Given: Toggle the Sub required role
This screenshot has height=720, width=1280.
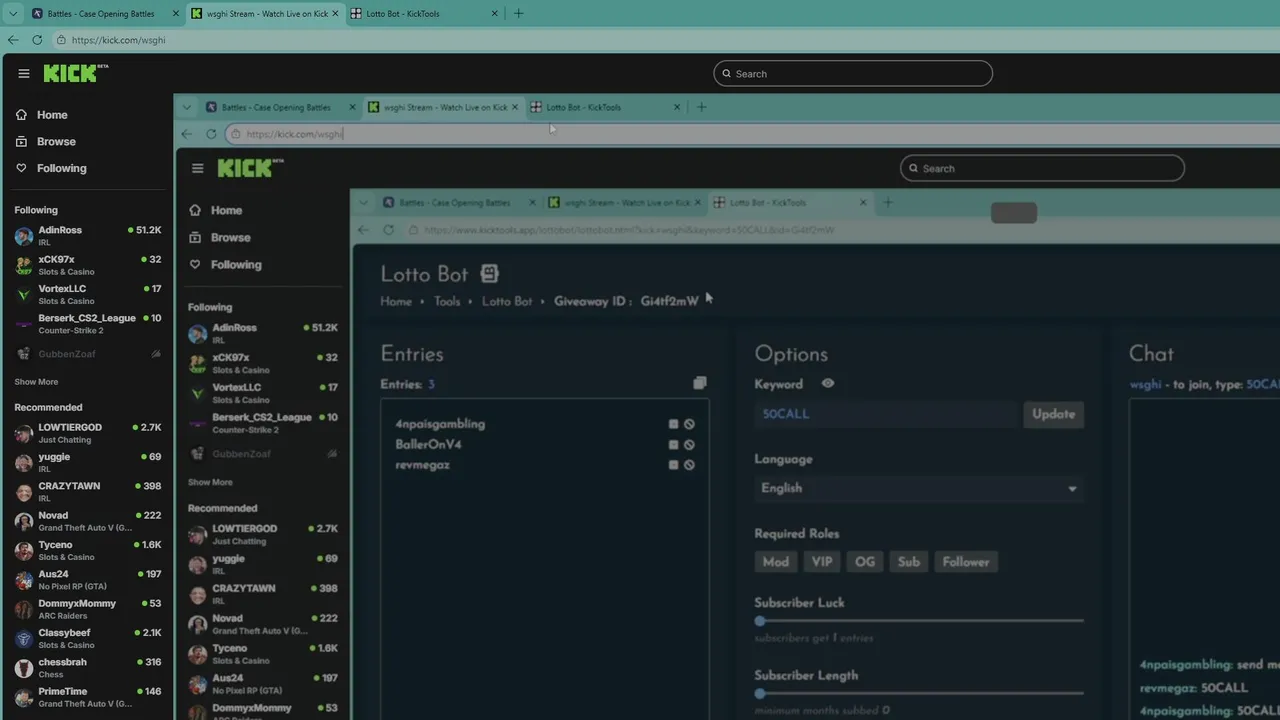Looking at the screenshot, I should pyautogui.click(x=908, y=562).
